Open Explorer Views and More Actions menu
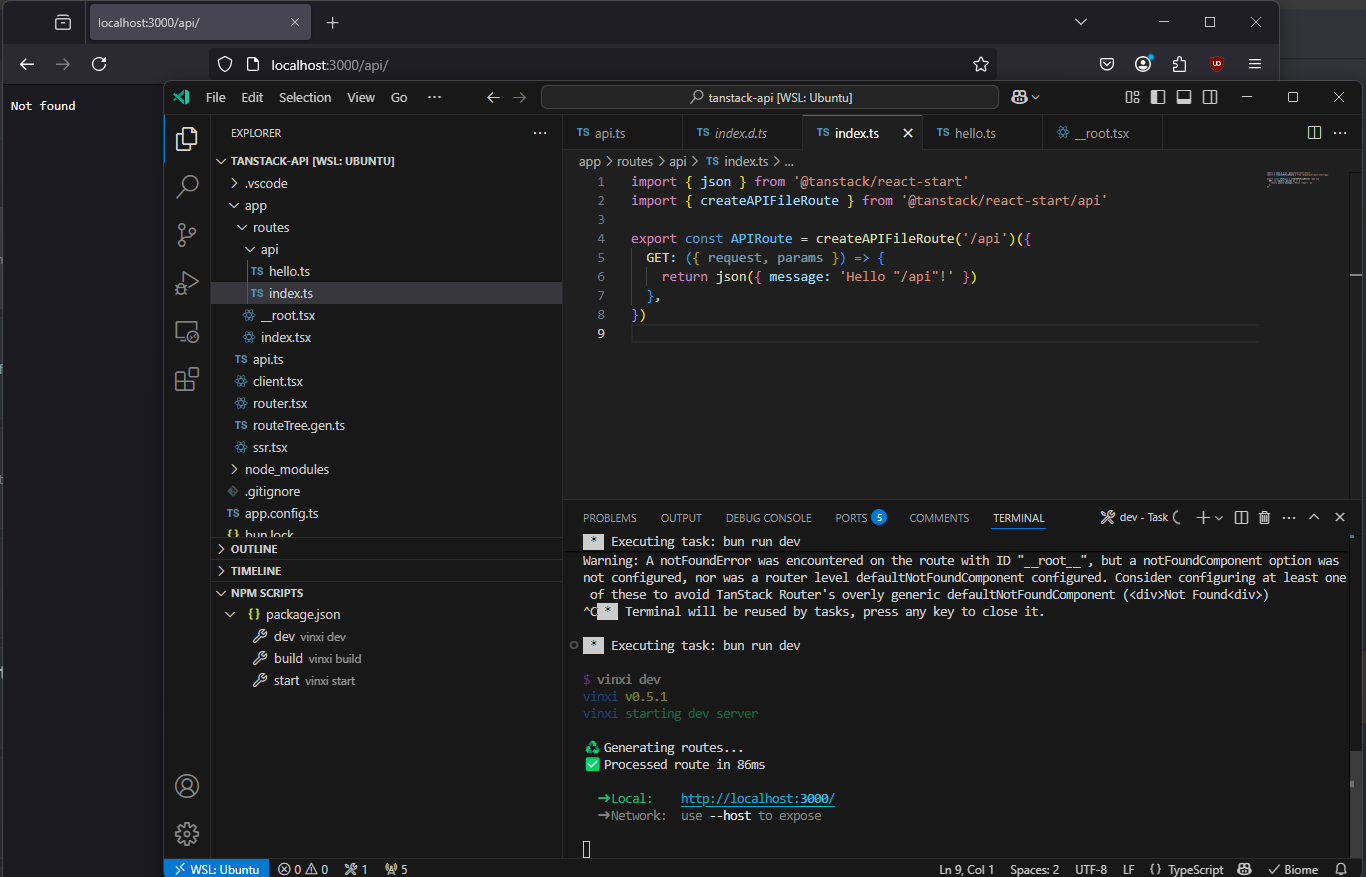This screenshot has height=877, width=1366. pyautogui.click(x=540, y=133)
